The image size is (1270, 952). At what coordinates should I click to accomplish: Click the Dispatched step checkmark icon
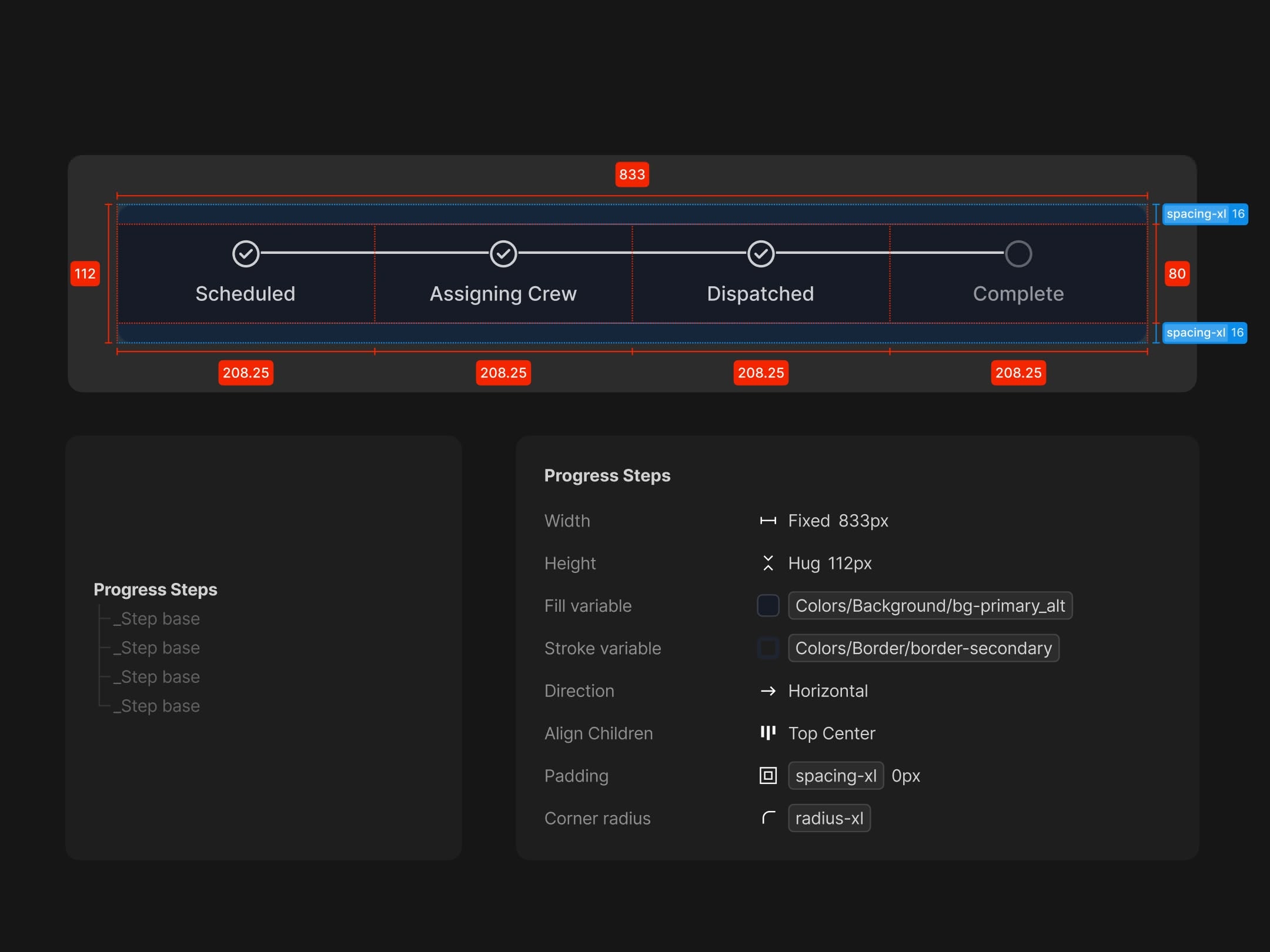[761, 254]
